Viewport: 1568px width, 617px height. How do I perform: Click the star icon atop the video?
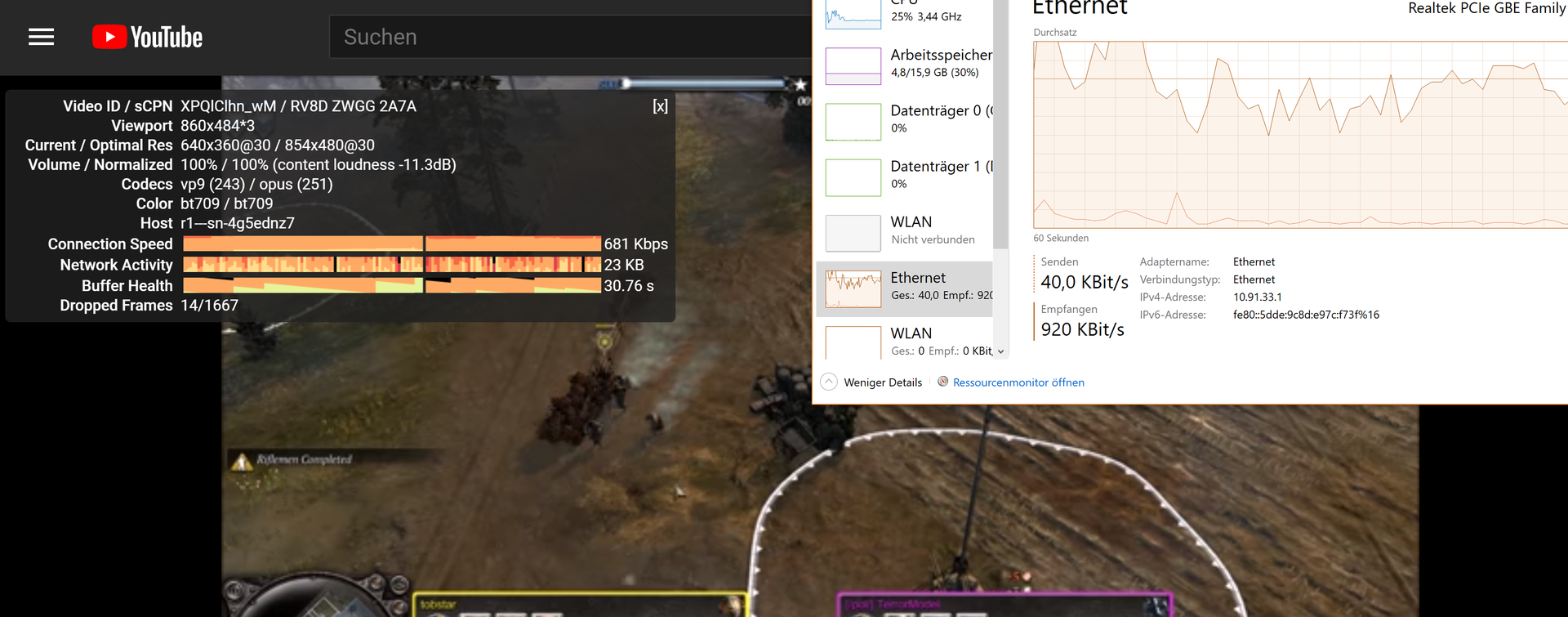[800, 84]
